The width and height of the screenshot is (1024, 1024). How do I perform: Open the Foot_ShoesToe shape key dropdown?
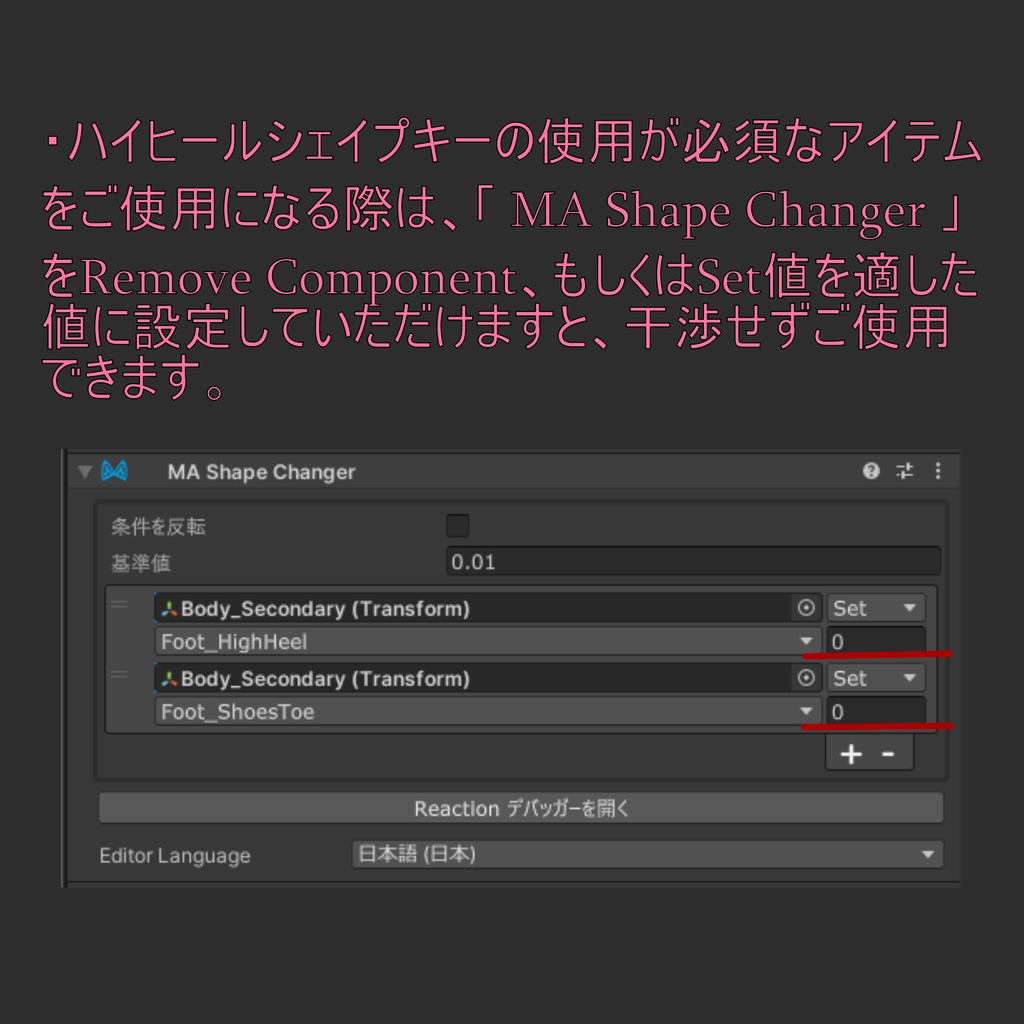pyautogui.click(x=487, y=711)
